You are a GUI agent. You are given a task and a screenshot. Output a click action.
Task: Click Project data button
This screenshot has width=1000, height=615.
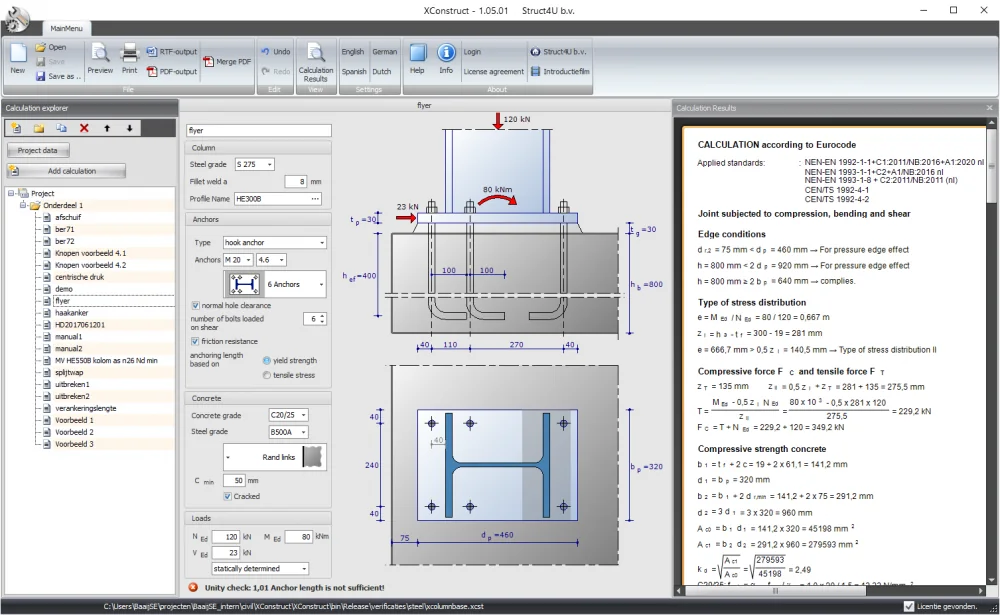point(38,151)
